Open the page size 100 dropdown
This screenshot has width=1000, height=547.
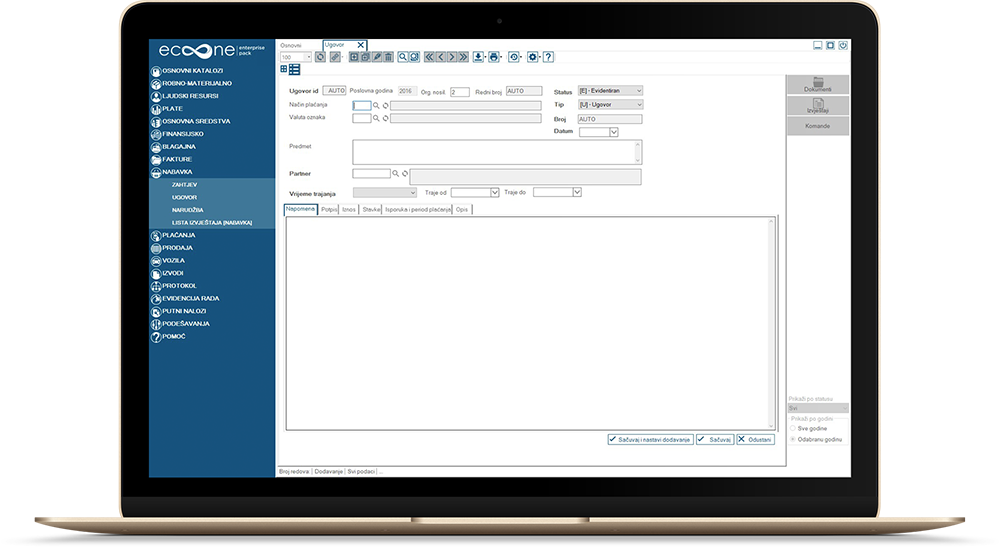click(308, 57)
